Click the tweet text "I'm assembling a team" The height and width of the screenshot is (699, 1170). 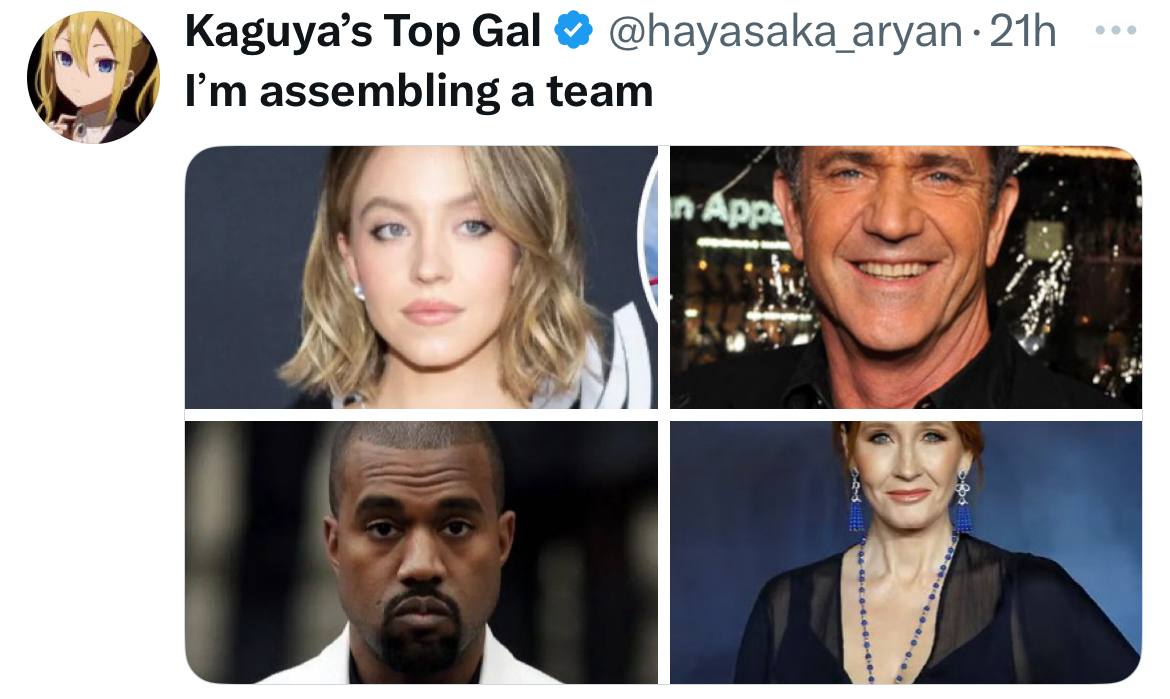point(419,92)
